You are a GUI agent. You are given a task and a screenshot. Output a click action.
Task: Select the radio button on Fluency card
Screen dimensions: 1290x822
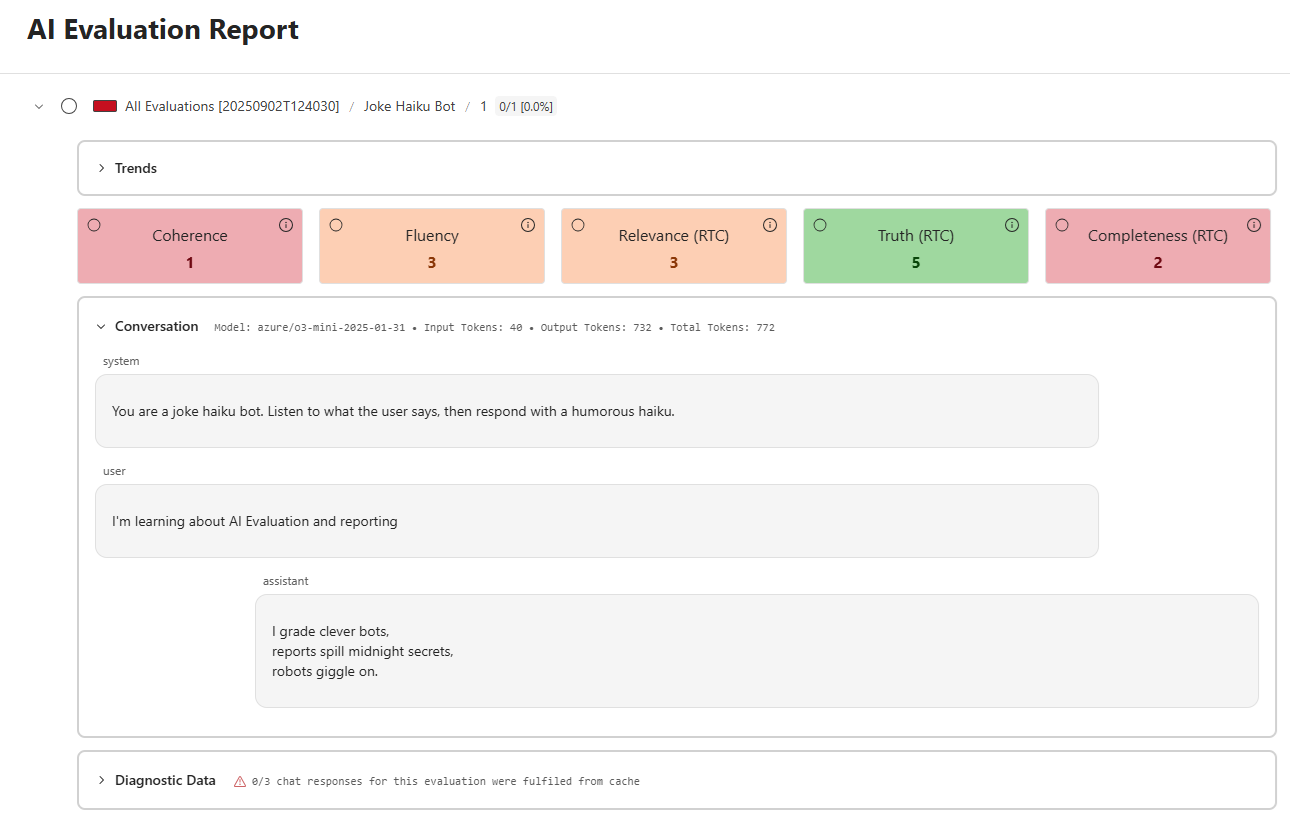[336, 225]
